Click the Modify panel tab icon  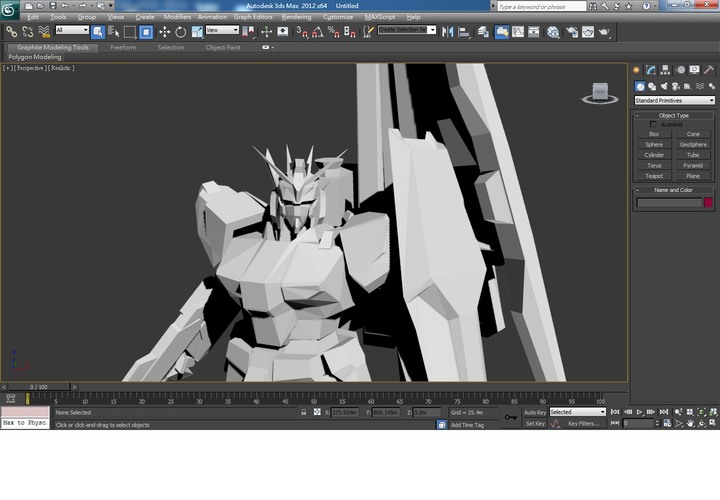[651, 70]
